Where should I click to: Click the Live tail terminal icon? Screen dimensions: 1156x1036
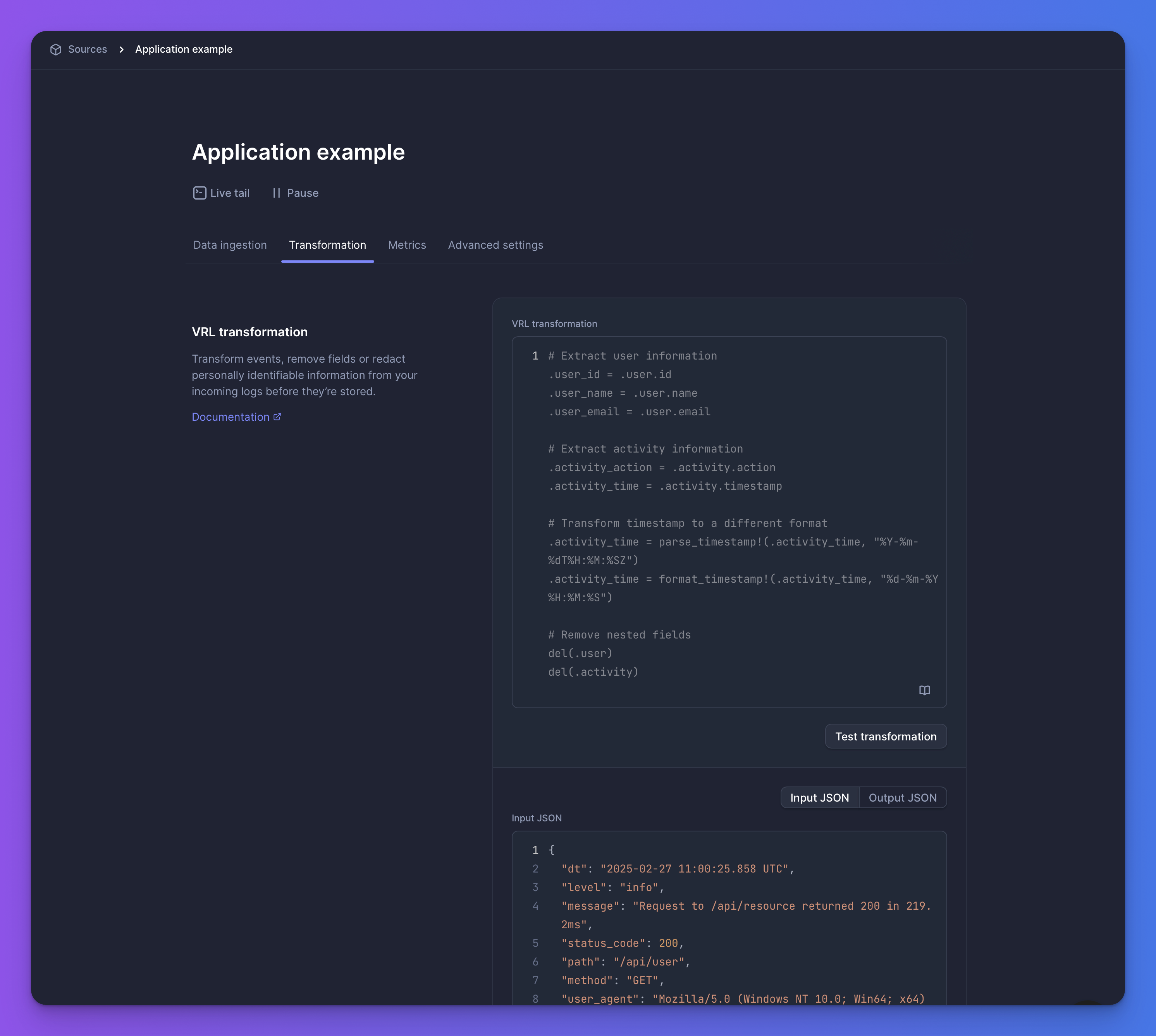point(199,193)
